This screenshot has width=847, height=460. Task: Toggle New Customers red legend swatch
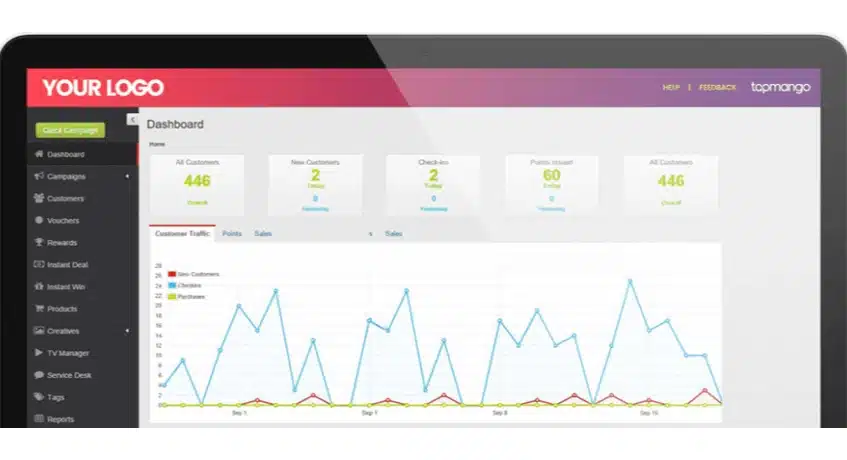pos(172,274)
